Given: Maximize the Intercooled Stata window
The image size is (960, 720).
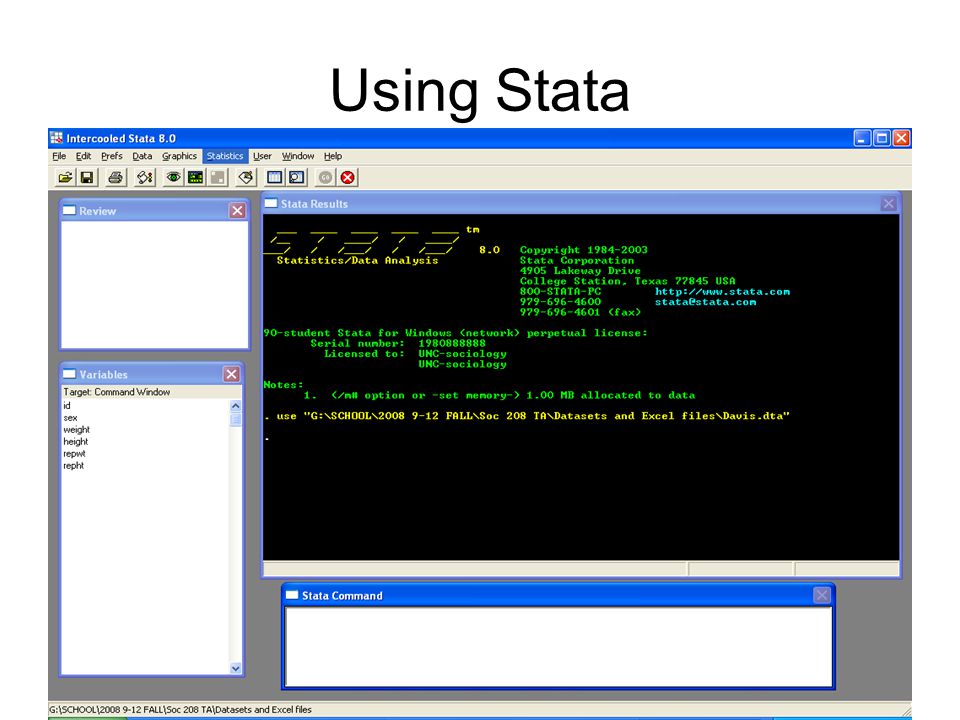Looking at the screenshot, I should [882, 138].
